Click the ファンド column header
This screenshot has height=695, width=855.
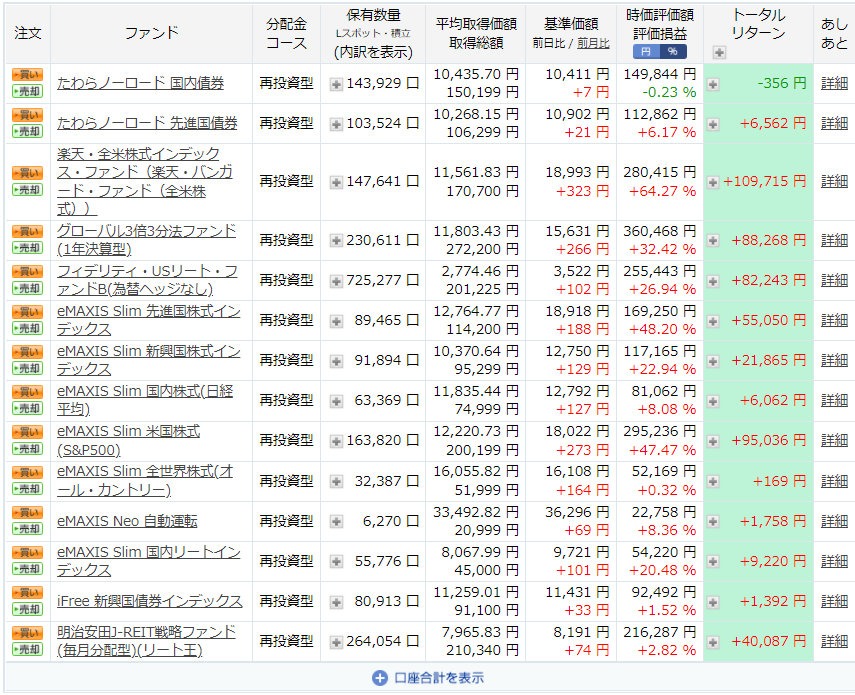[x=152, y=33]
